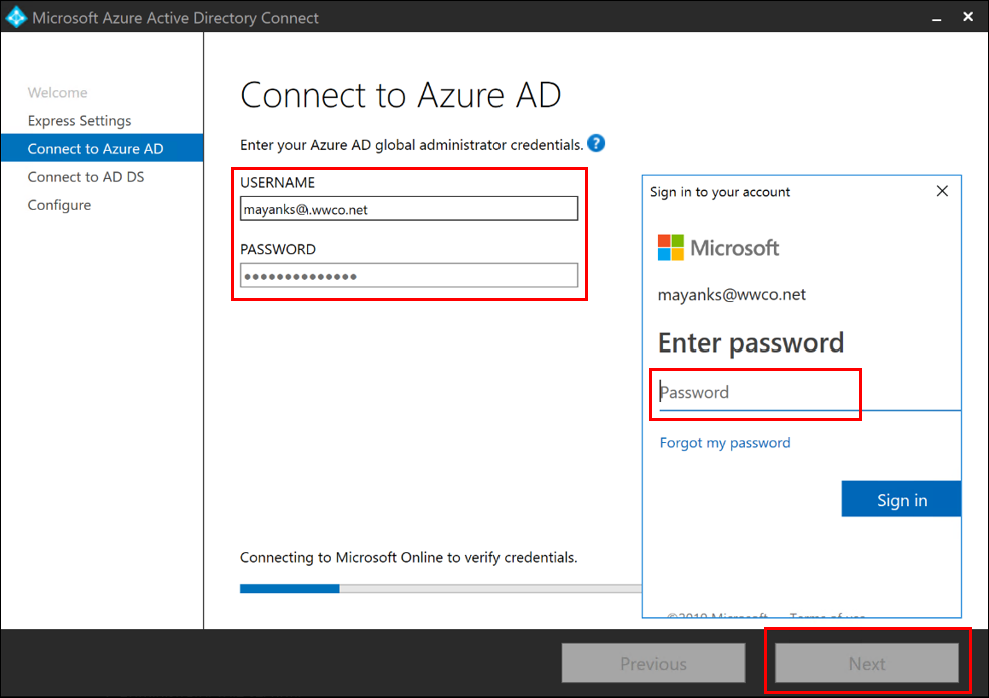Open the 'Forgot my password' link

pyautogui.click(x=725, y=443)
